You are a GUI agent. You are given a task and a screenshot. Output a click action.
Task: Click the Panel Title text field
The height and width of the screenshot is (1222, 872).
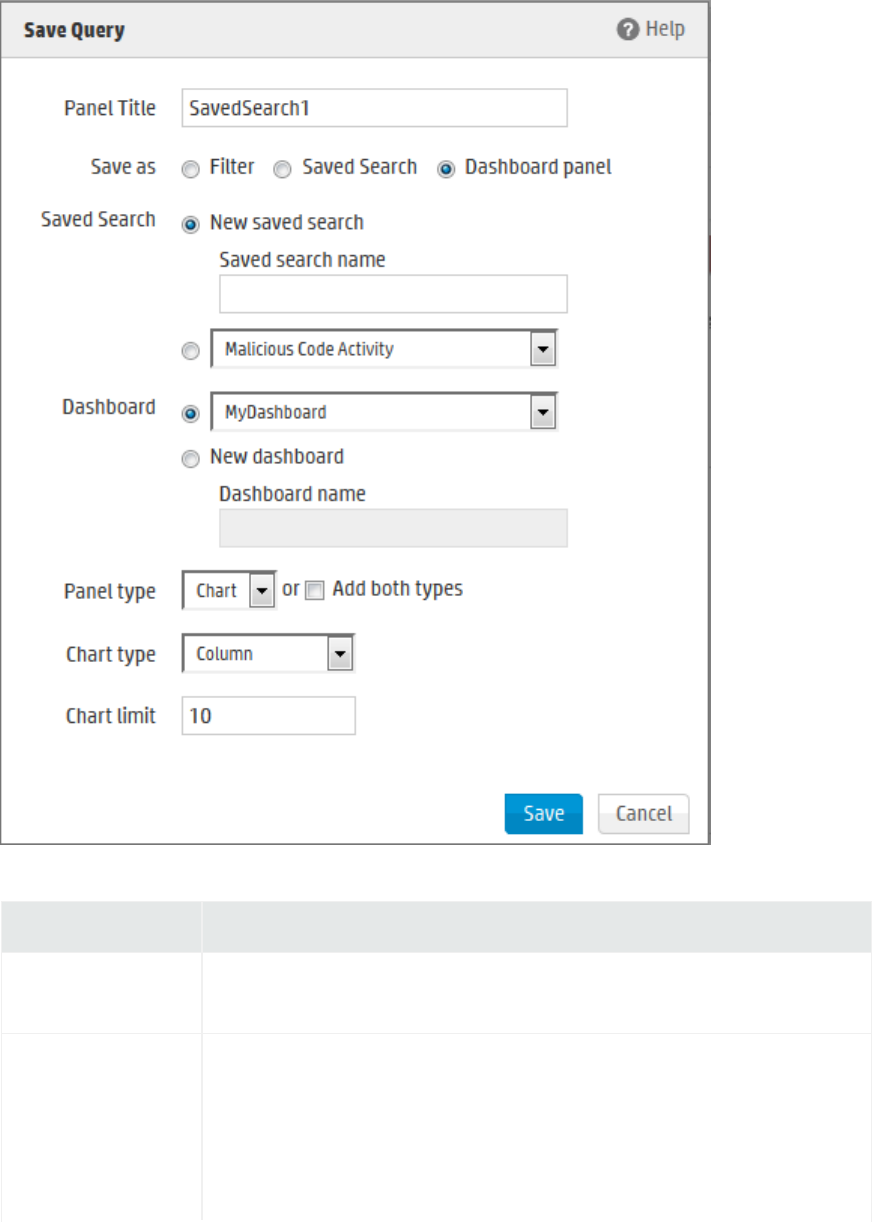[x=374, y=108]
